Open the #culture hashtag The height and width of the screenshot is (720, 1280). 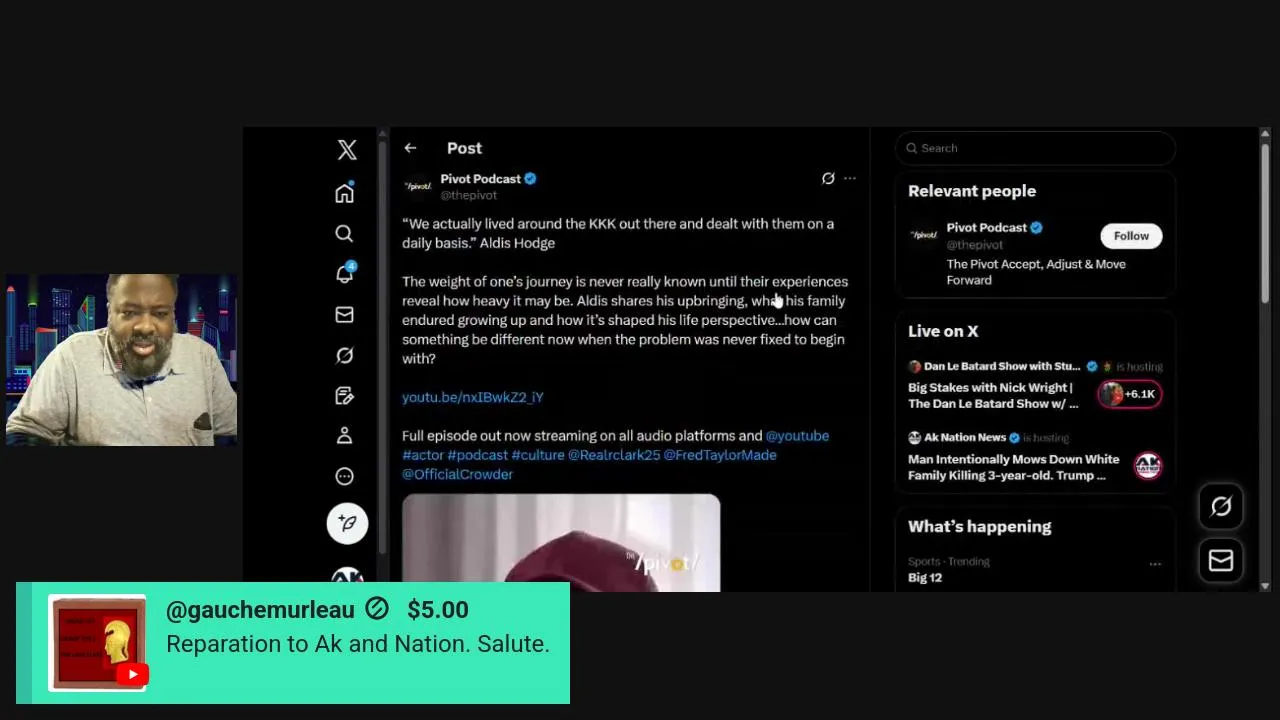[x=538, y=455]
